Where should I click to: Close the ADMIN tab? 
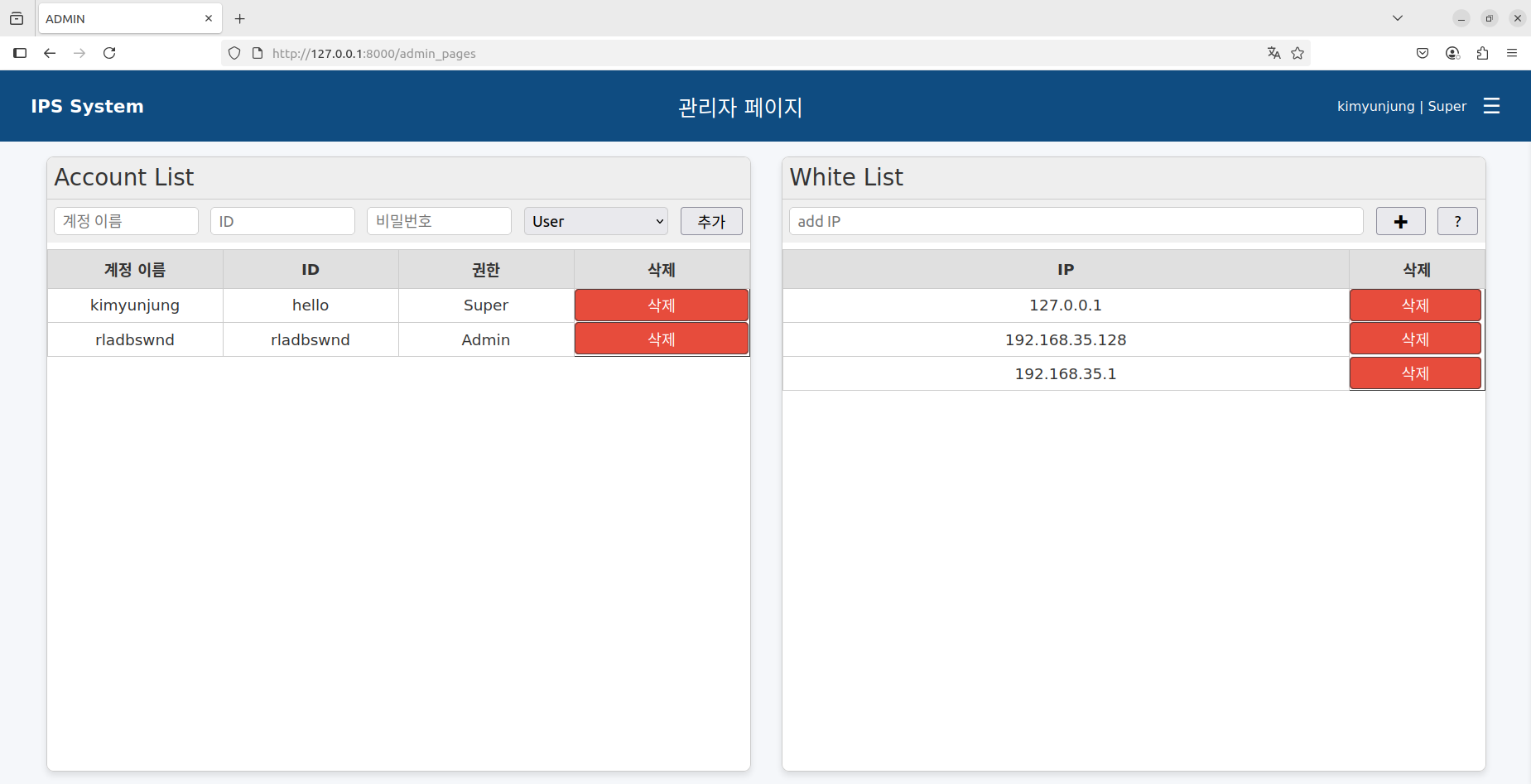[209, 18]
